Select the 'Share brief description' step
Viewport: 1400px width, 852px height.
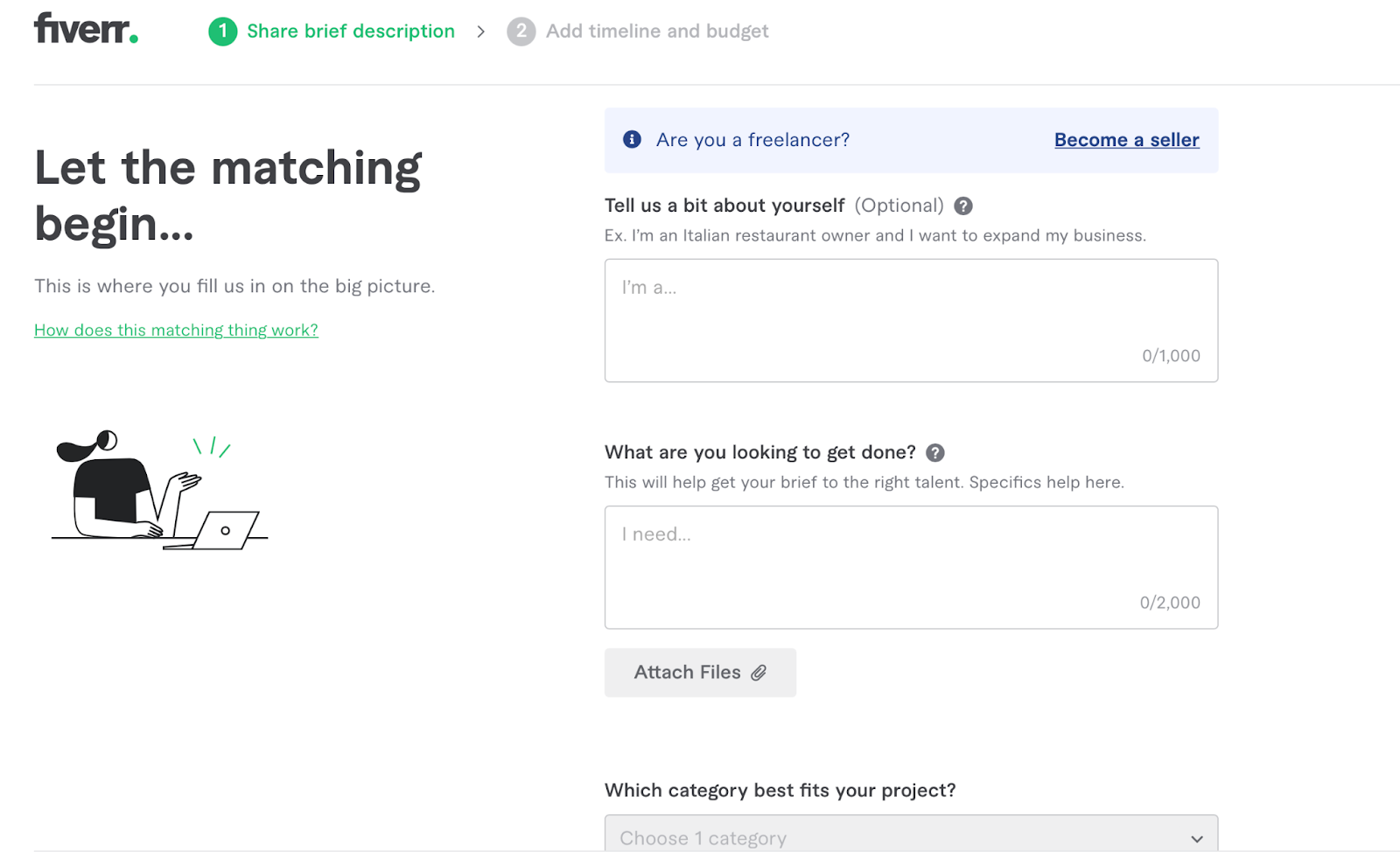(x=350, y=31)
